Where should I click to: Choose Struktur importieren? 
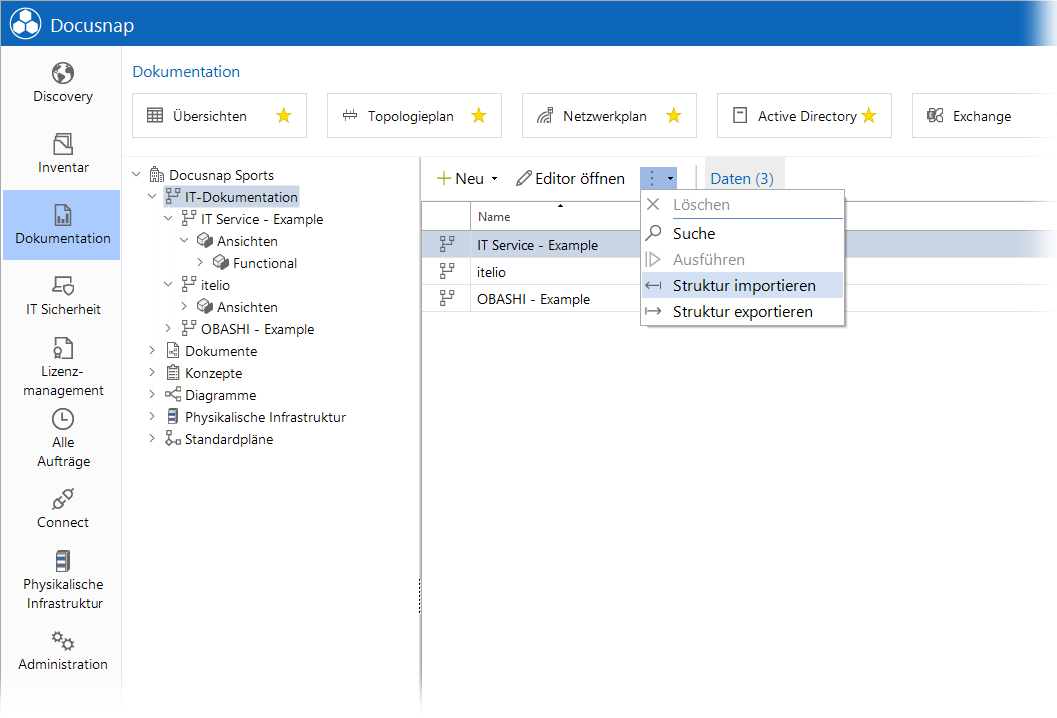743,285
